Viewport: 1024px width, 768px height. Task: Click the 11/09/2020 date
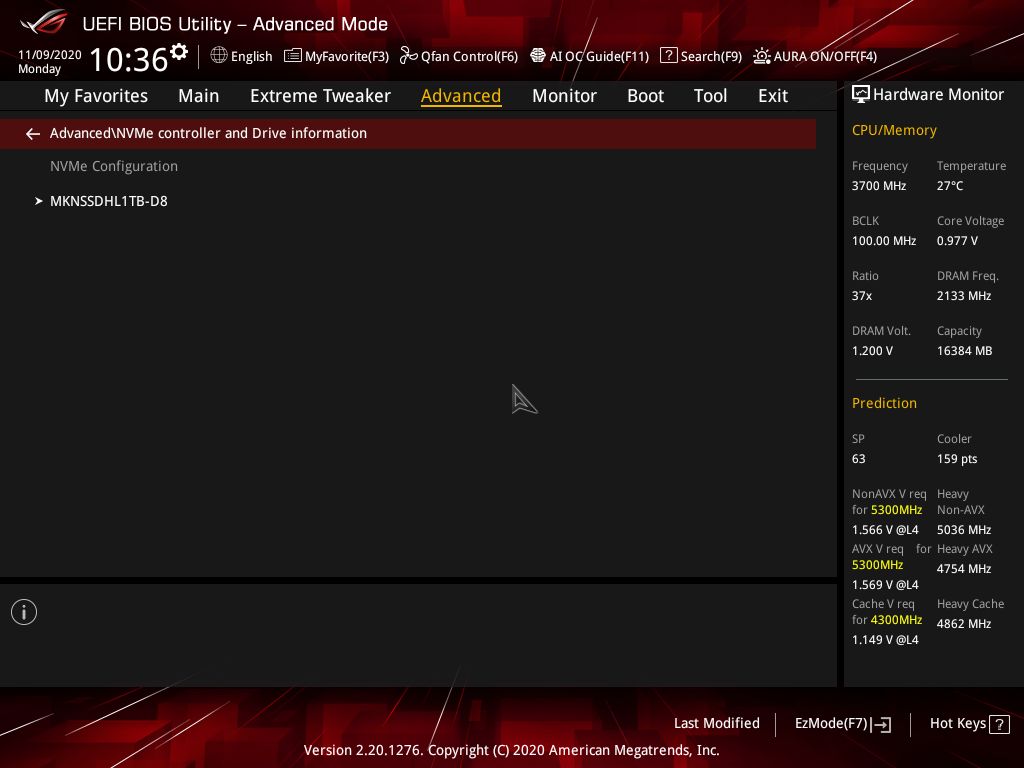click(x=50, y=55)
